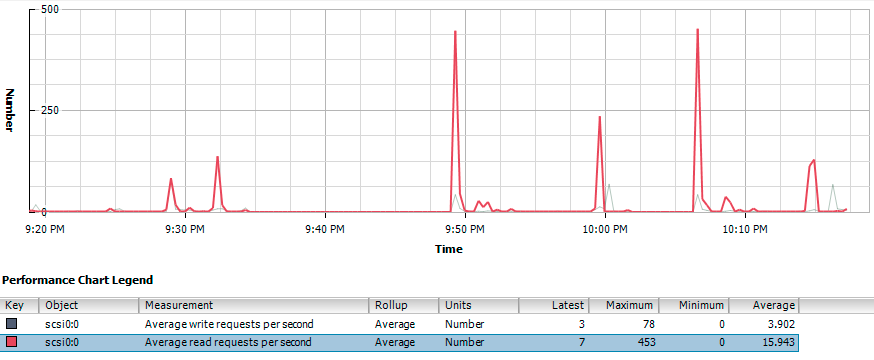The height and width of the screenshot is (360, 874).
Task: Select the Average write requests per second row
Action: coord(399,324)
